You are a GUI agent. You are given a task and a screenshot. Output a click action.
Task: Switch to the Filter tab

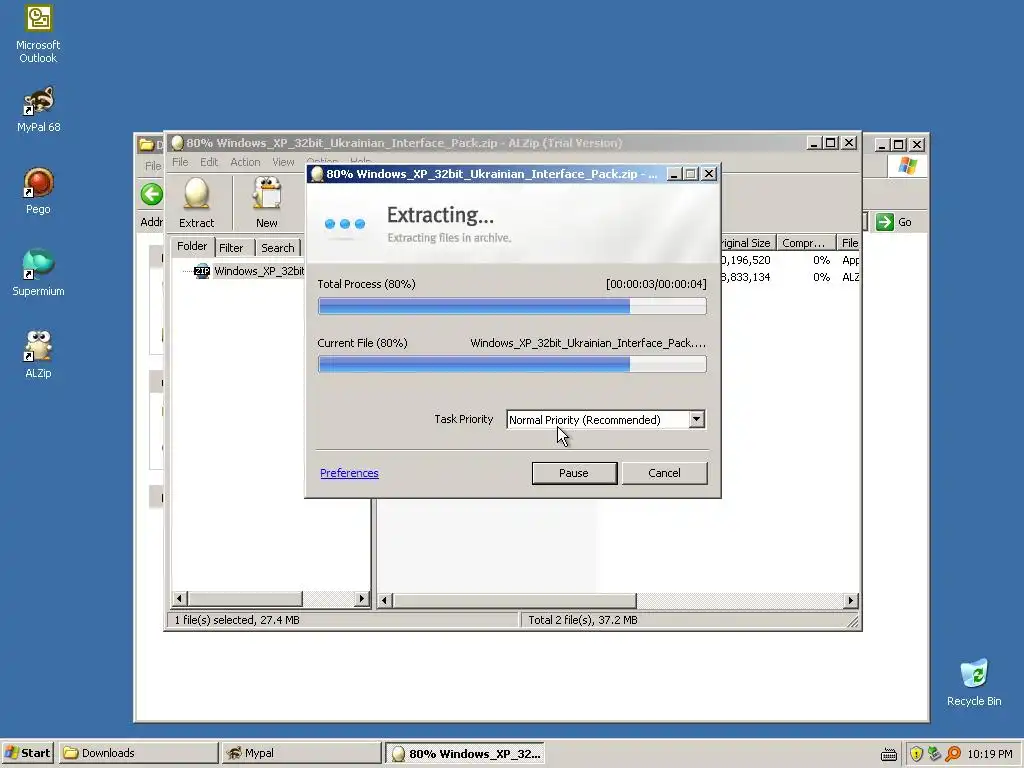[231, 248]
